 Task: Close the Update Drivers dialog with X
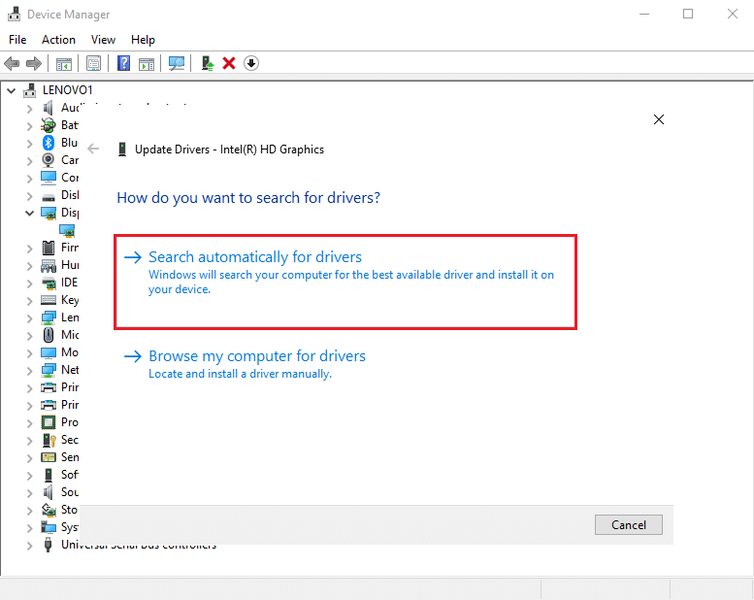click(658, 119)
